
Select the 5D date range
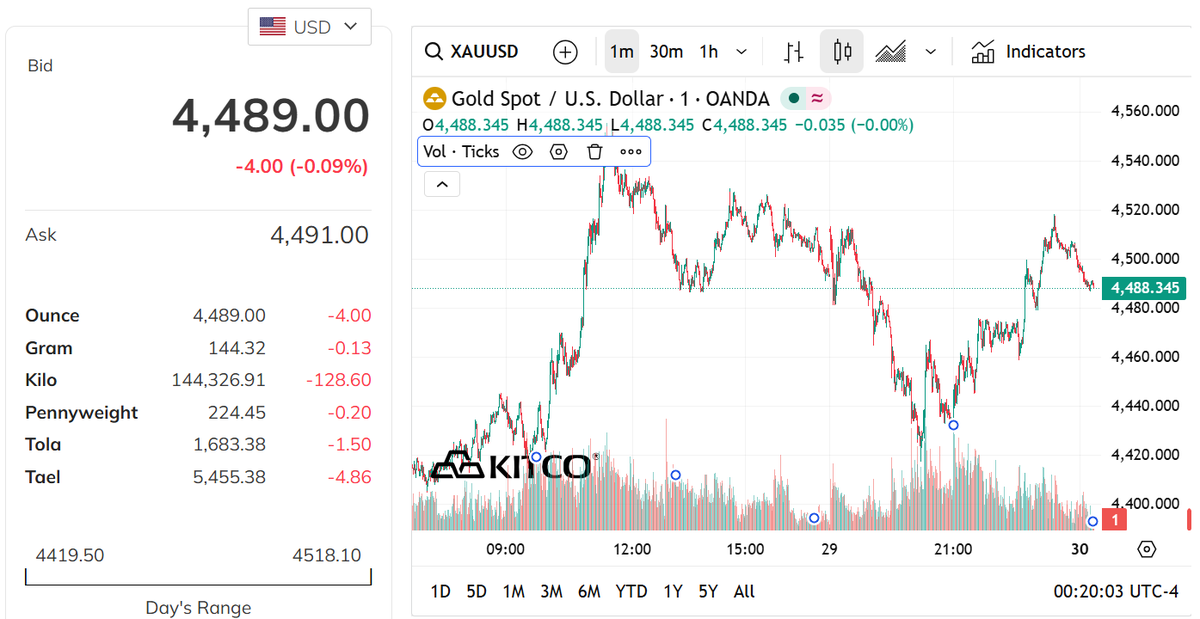tap(476, 591)
